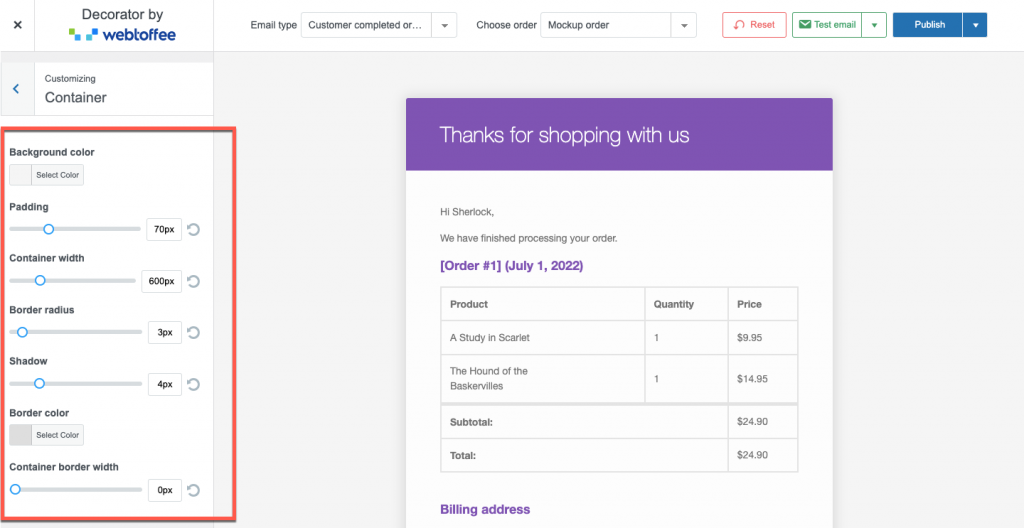Image resolution: width=1024 pixels, height=528 pixels.
Task: Expand the Publish options arrow
Action: (975, 25)
